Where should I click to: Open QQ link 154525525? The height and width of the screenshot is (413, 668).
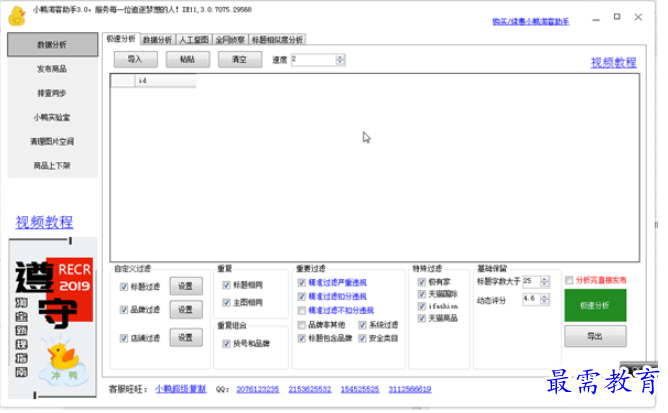click(x=360, y=390)
